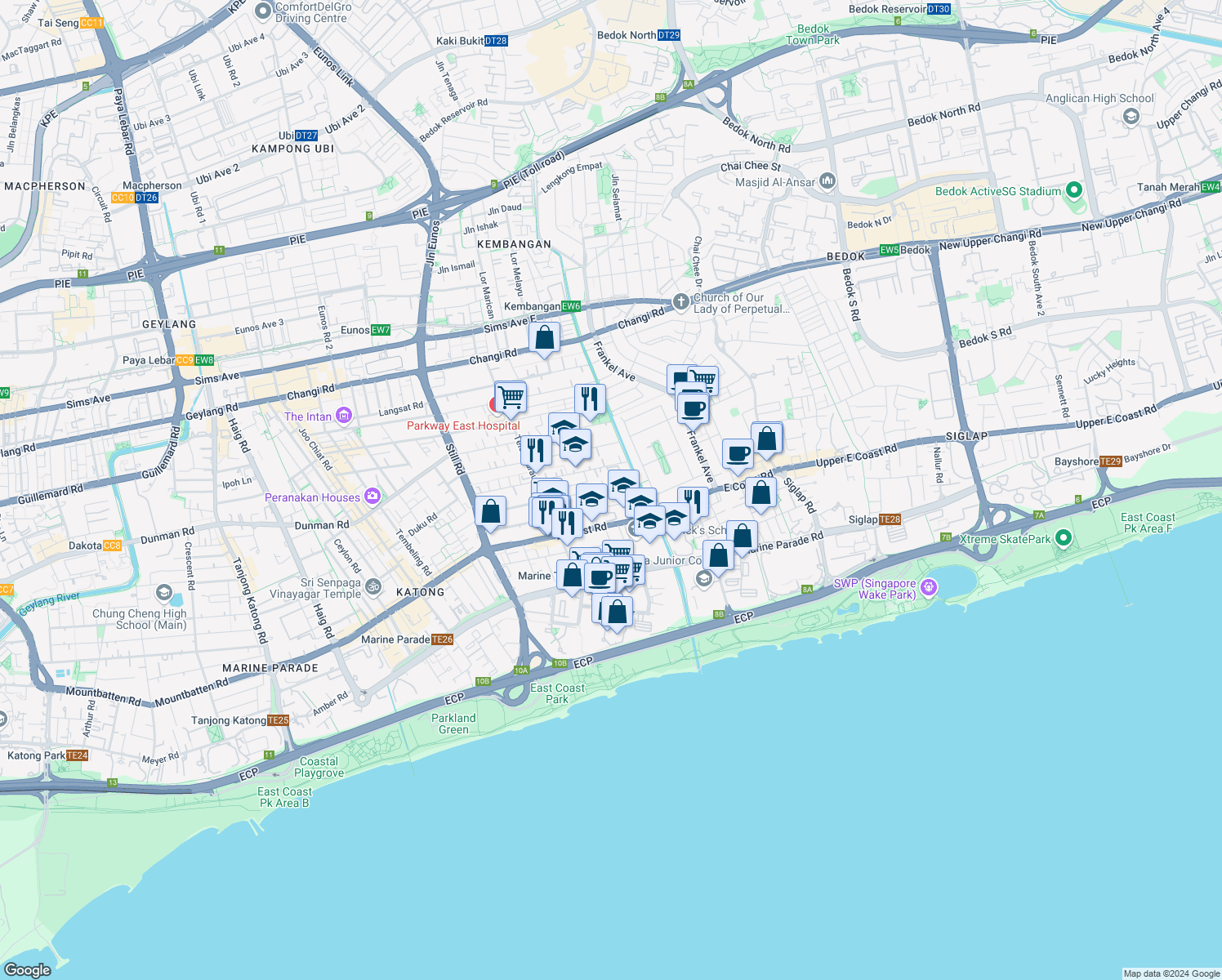Select the lowest shopping bag marker near ECP
This screenshot has width=1222, height=980.
click(x=618, y=612)
